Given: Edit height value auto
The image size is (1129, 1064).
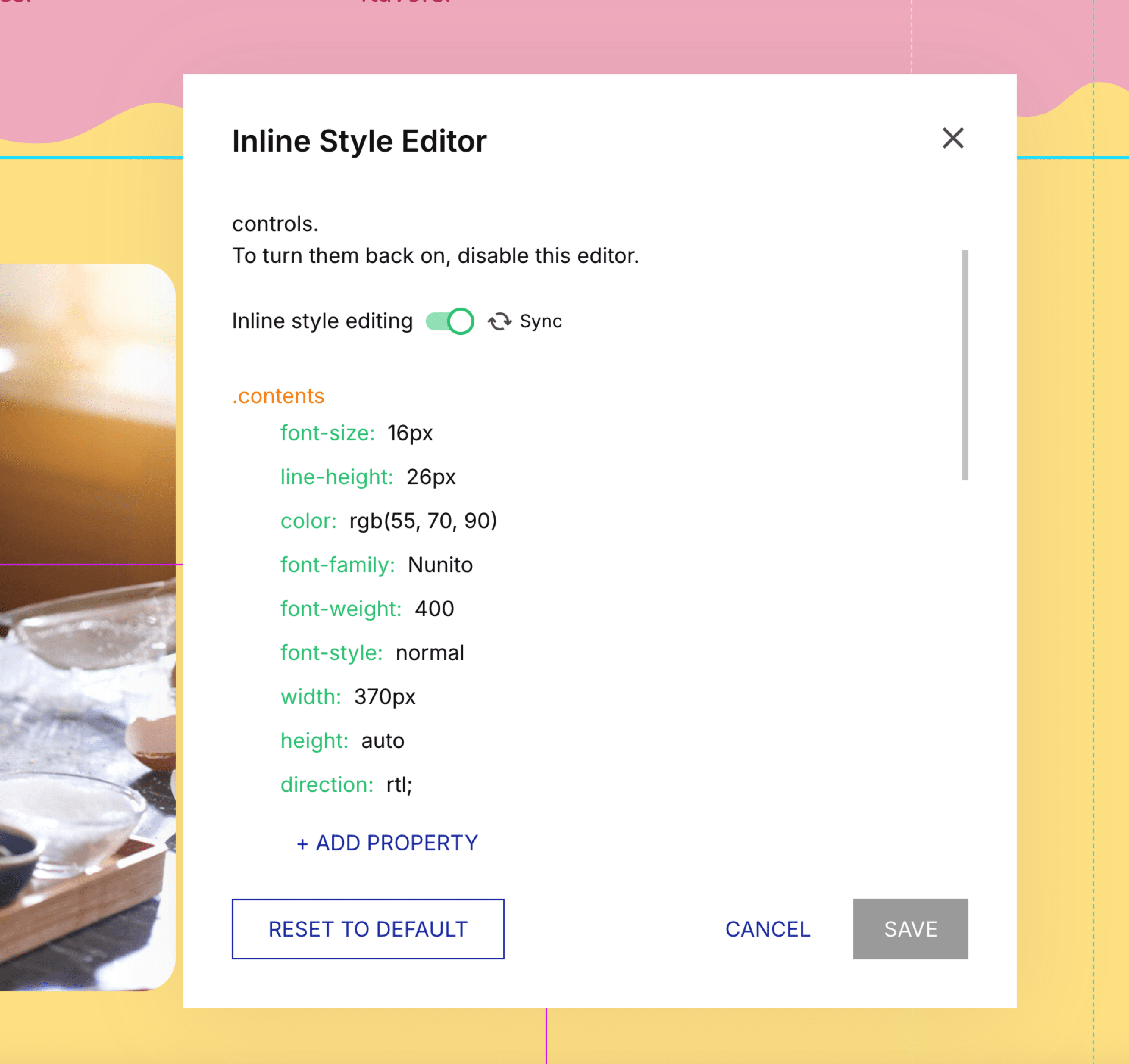Looking at the screenshot, I should tap(383, 741).
